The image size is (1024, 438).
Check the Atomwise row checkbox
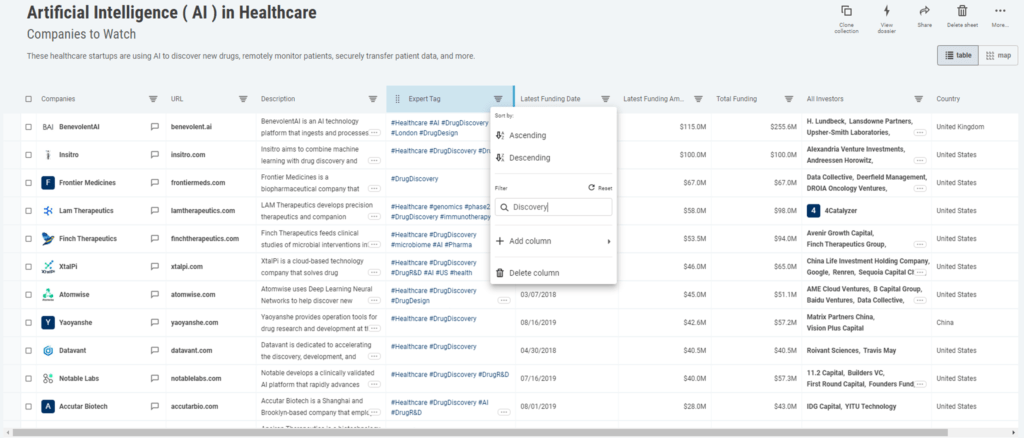pos(28,294)
